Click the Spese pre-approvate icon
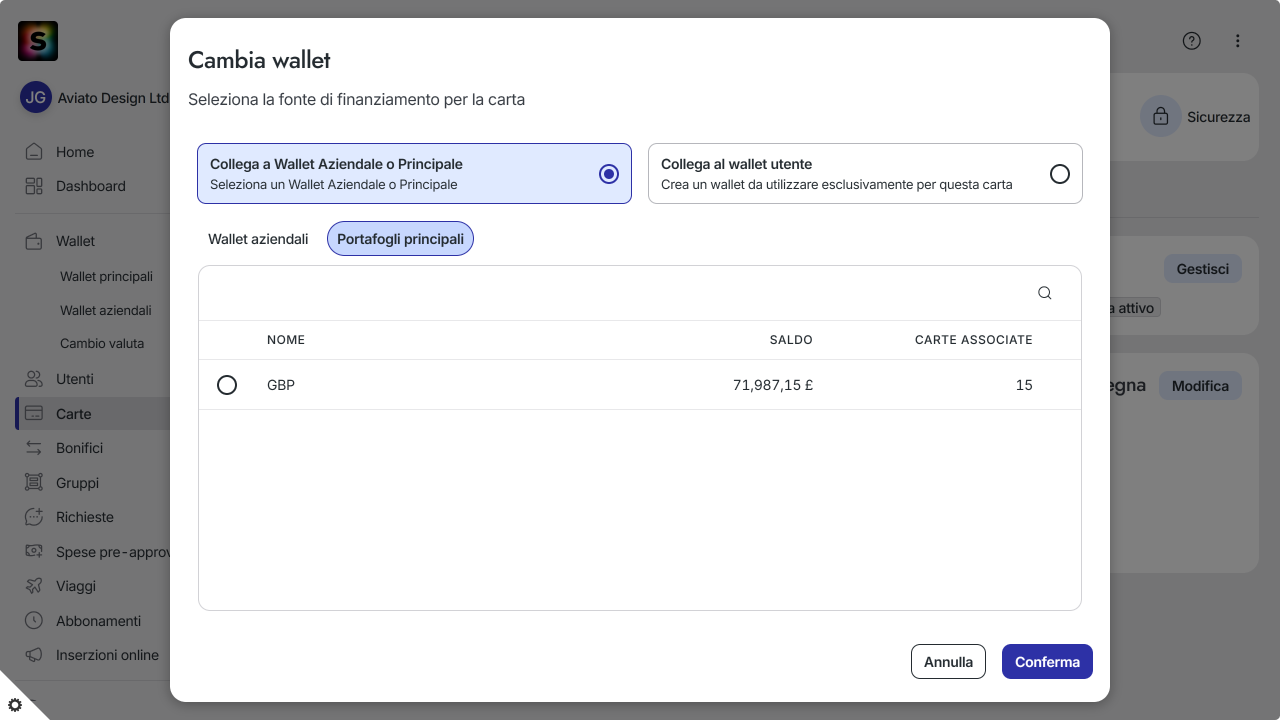 pos(34,552)
